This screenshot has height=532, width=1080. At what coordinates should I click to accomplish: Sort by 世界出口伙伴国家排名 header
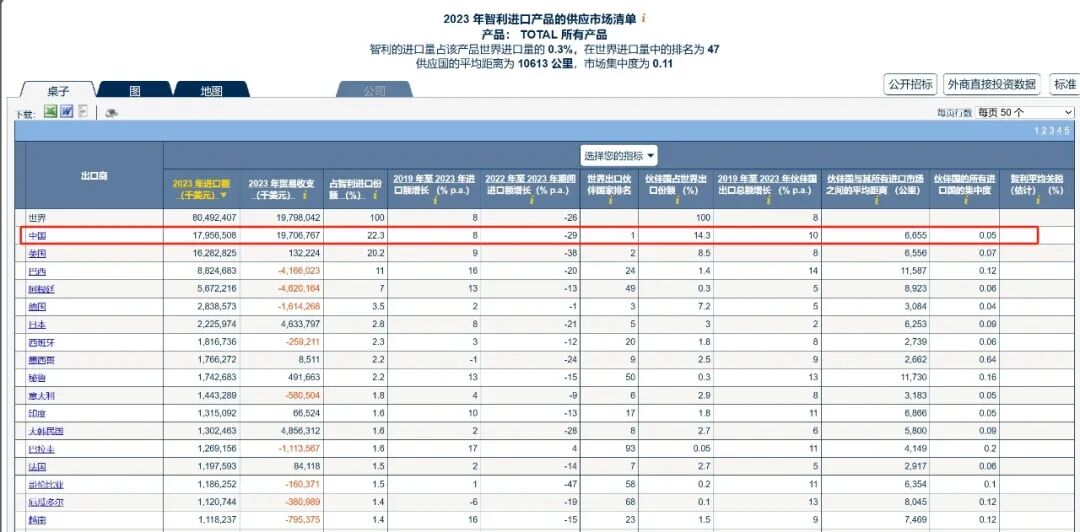610,184
